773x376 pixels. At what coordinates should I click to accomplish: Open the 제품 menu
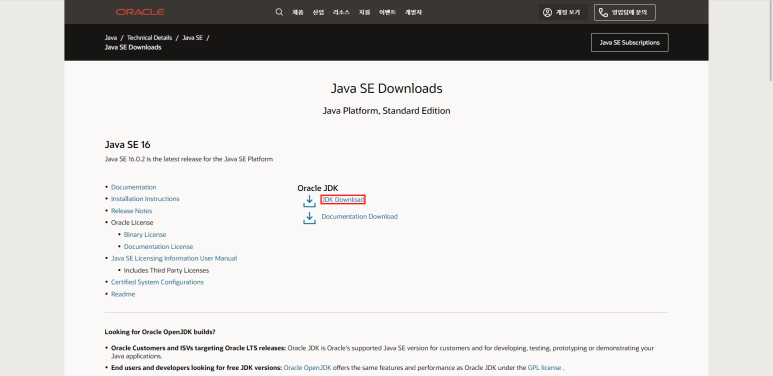point(298,12)
